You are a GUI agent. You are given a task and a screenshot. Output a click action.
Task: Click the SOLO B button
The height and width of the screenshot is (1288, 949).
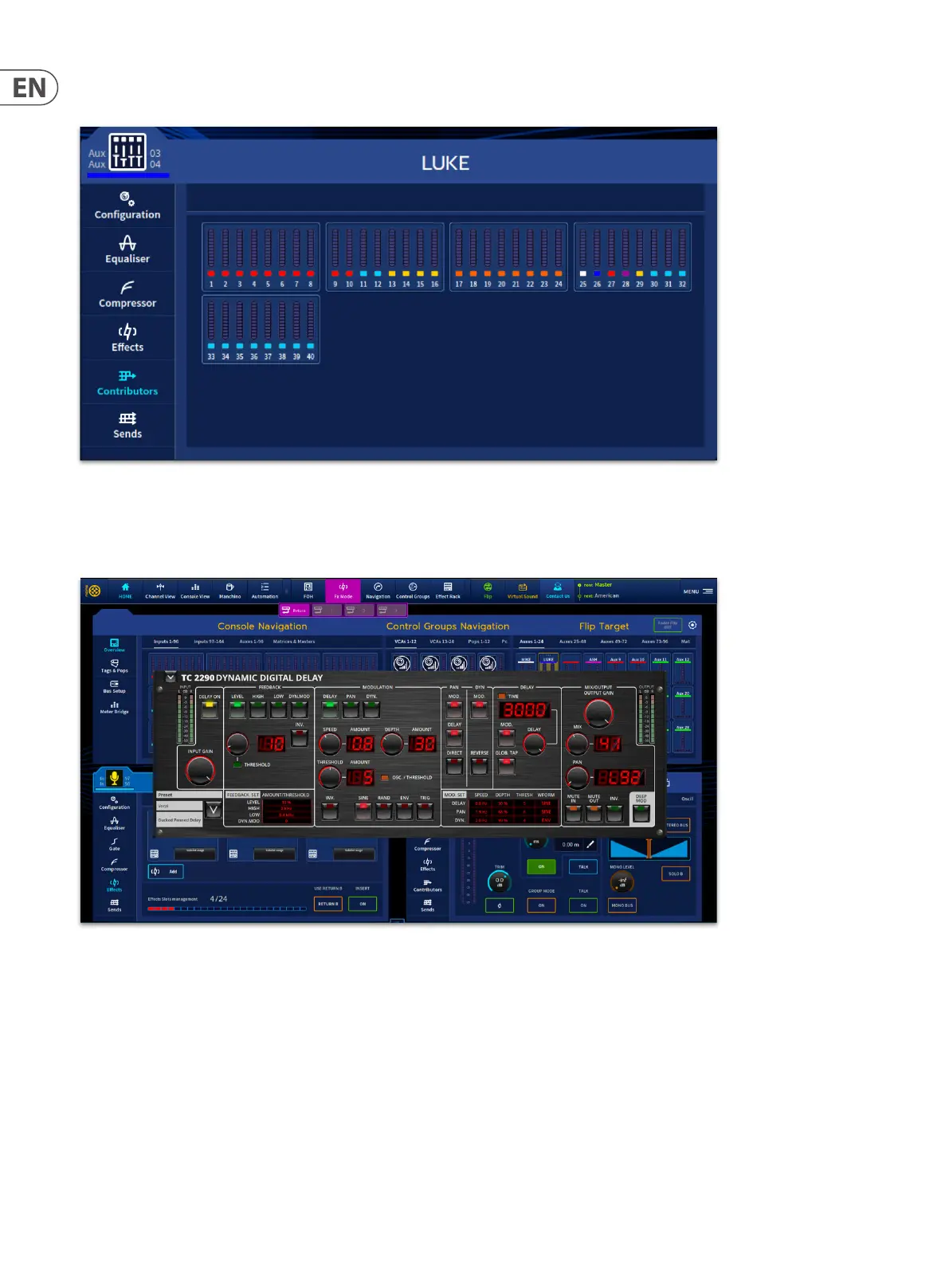tap(676, 874)
